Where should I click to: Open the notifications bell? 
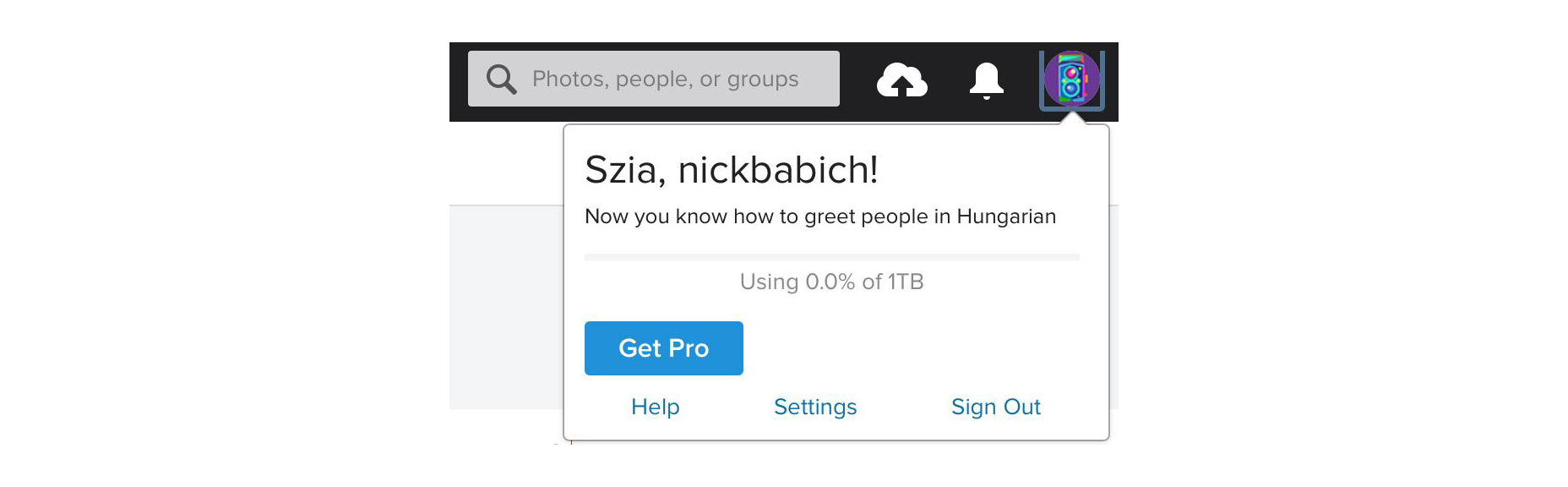[x=986, y=80]
